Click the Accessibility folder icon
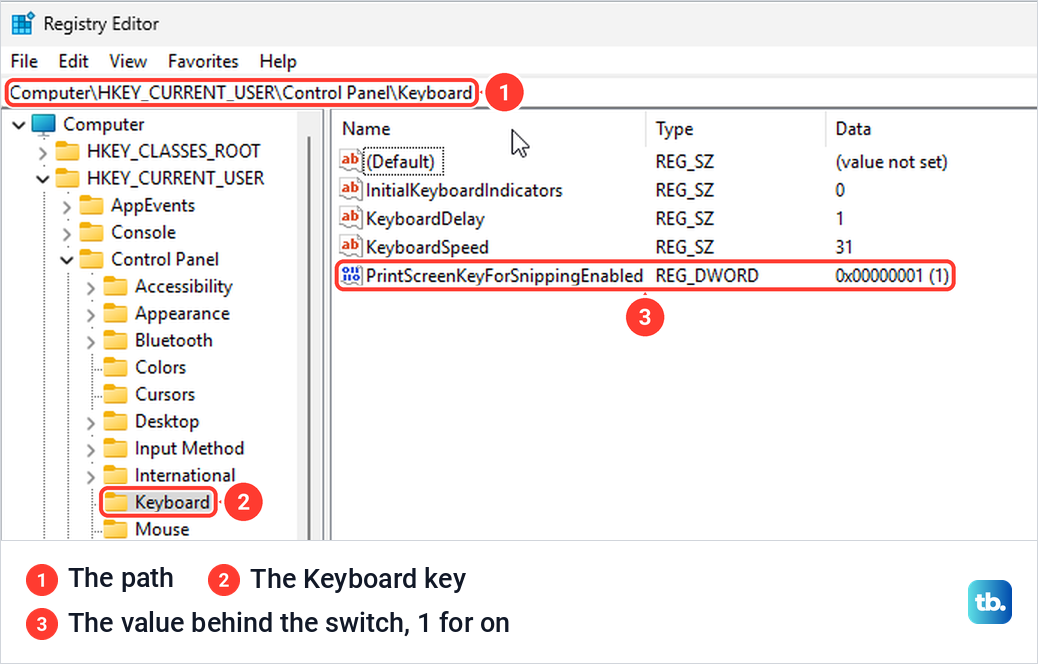The height and width of the screenshot is (664, 1038). [x=115, y=287]
